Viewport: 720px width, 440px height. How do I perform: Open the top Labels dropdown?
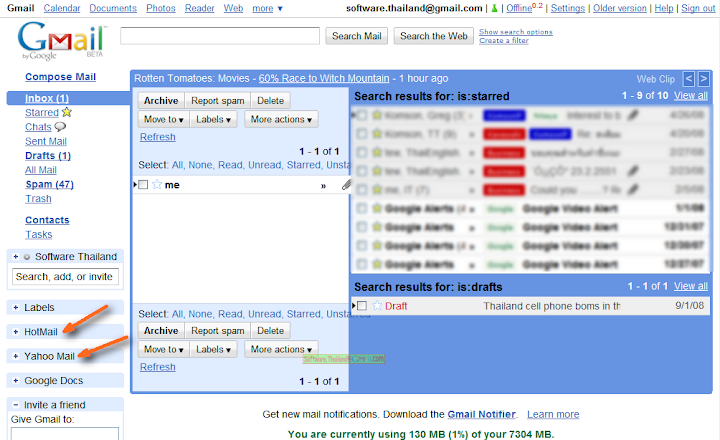[213, 119]
